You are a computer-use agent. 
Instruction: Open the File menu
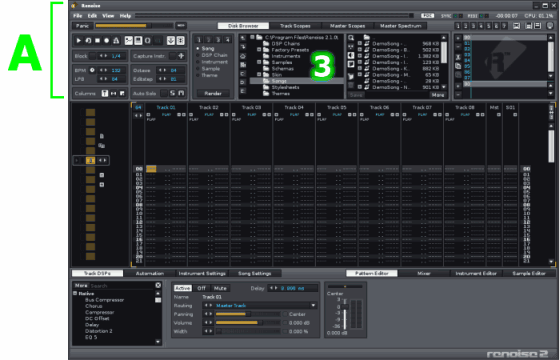click(x=78, y=16)
